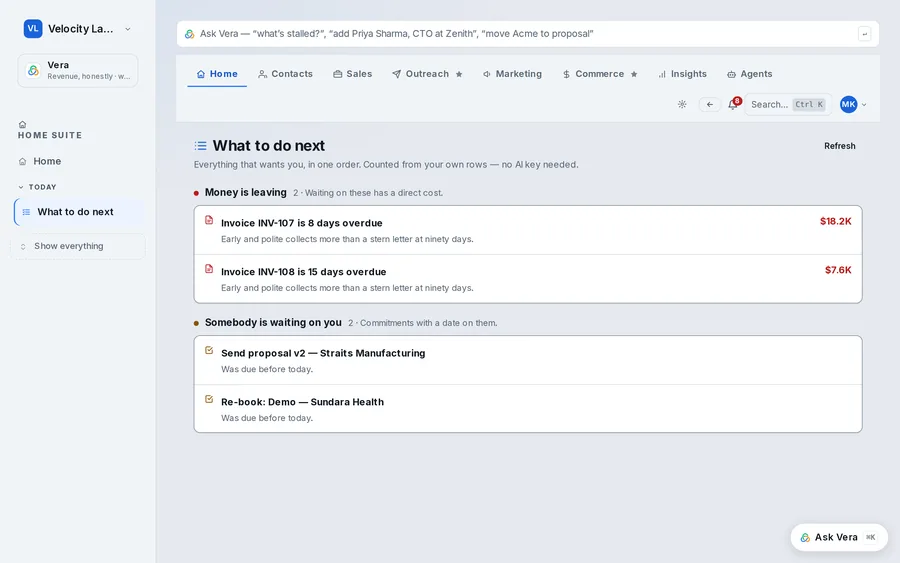Expand Show everything in the sidebar
The height and width of the screenshot is (563, 900).
click(77, 246)
